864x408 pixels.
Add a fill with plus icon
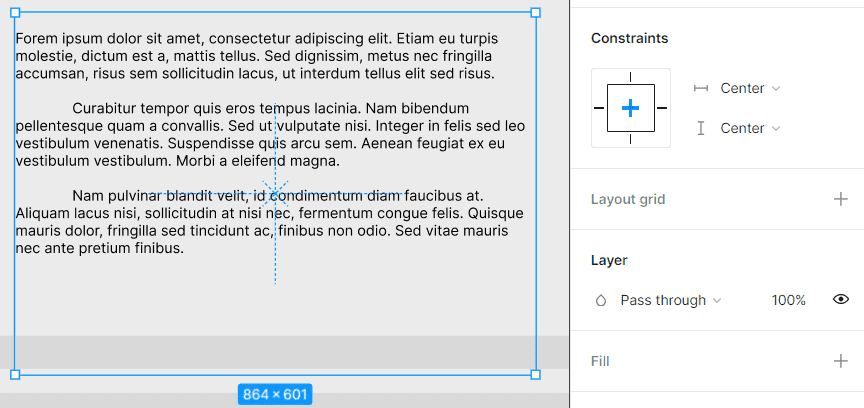840,362
